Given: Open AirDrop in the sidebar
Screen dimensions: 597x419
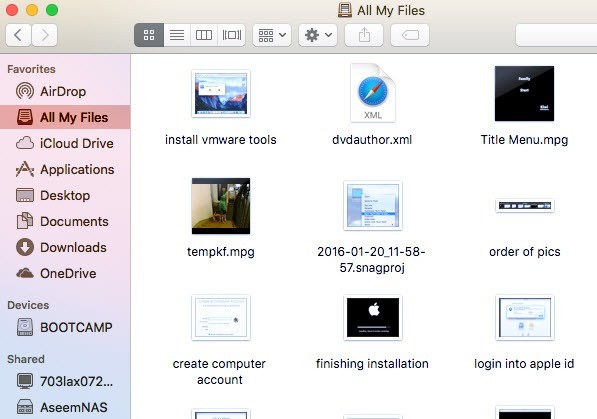Looking at the screenshot, I should [x=65, y=91].
